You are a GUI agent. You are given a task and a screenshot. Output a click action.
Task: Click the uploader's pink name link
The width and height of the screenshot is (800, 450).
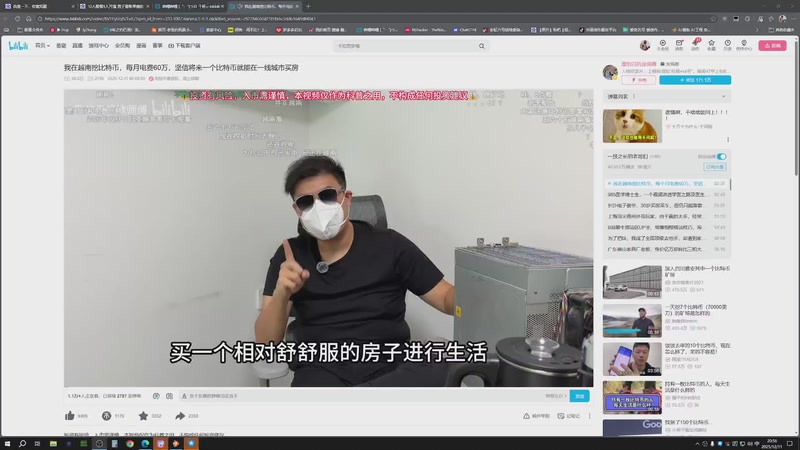[x=638, y=64]
